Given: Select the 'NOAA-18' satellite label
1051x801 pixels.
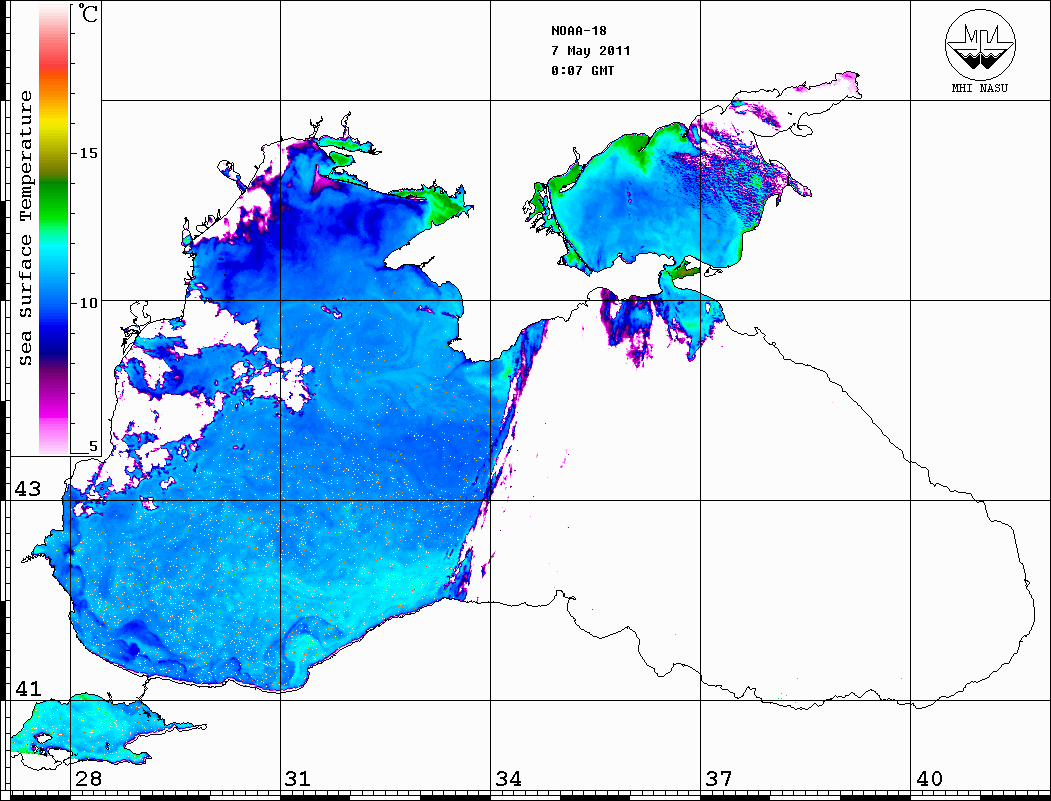Looking at the screenshot, I should coord(579,31).
